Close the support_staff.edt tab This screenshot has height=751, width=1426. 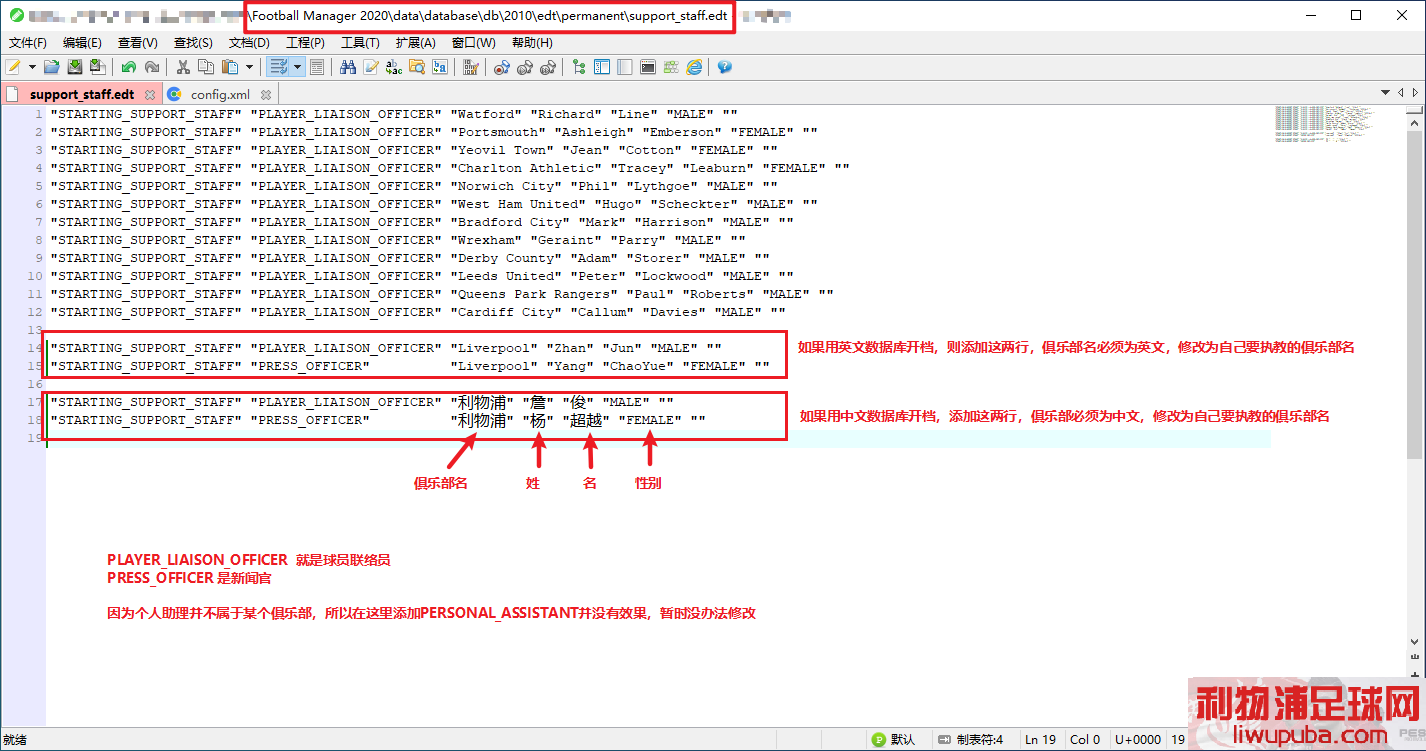150,95
